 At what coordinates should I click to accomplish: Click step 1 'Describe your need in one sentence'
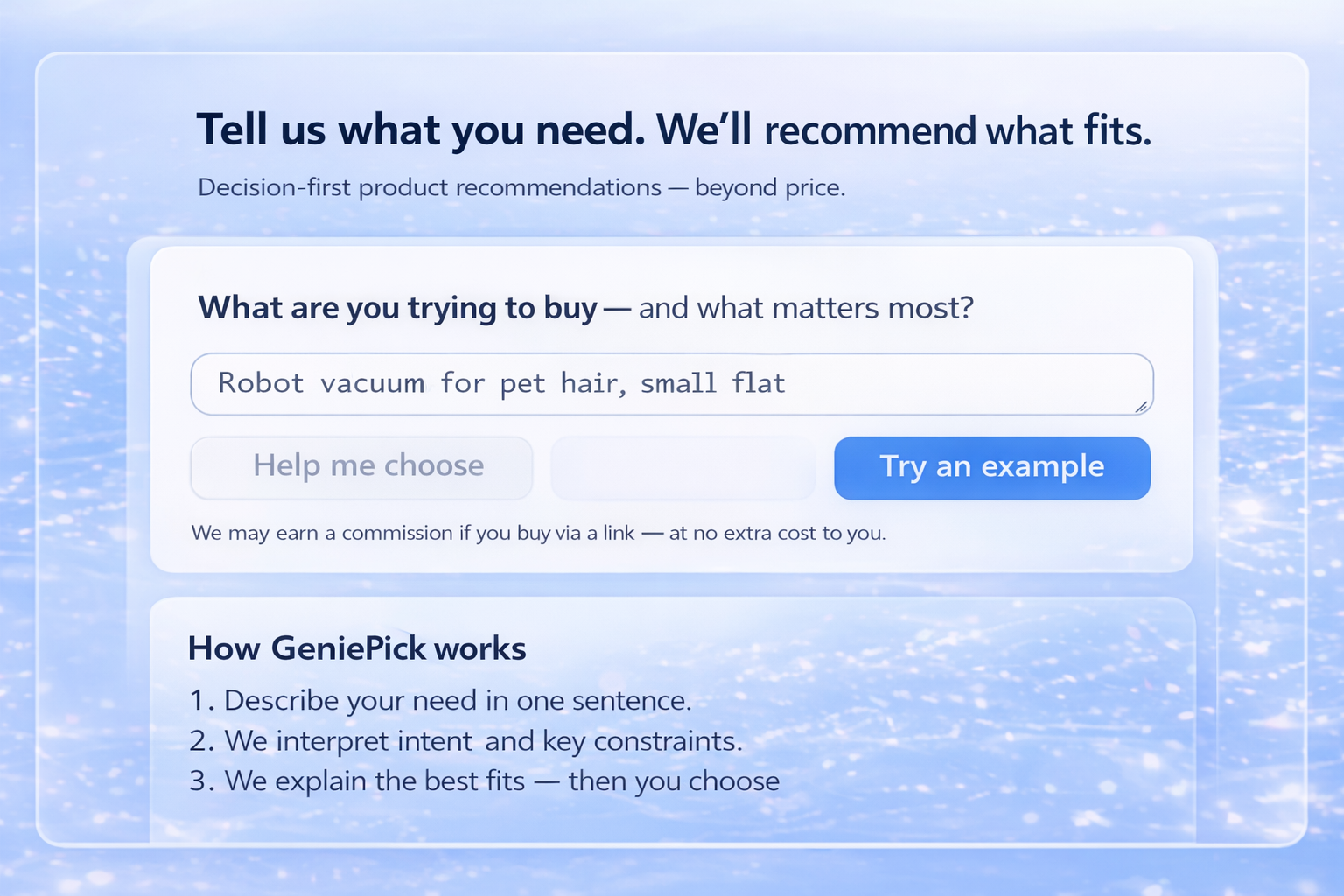click(x=458, y=701)
